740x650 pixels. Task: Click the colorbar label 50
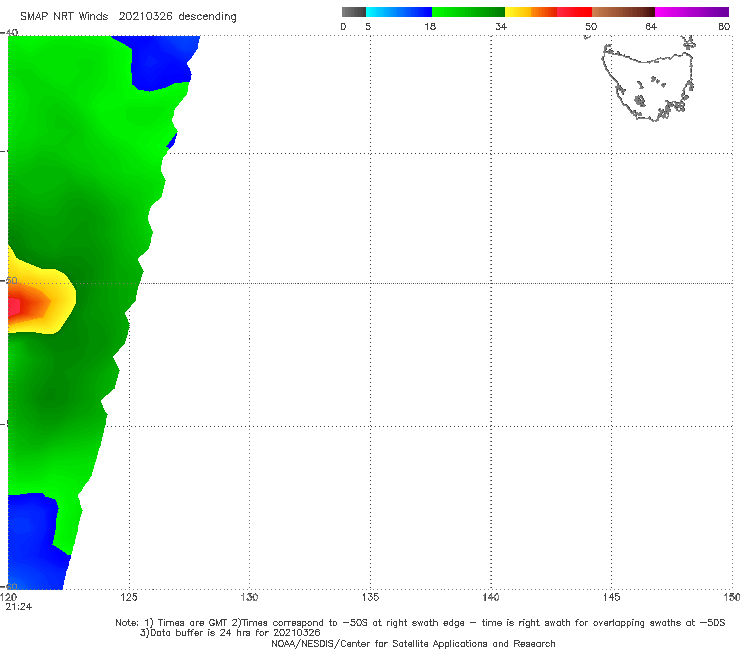click(591, 27)
